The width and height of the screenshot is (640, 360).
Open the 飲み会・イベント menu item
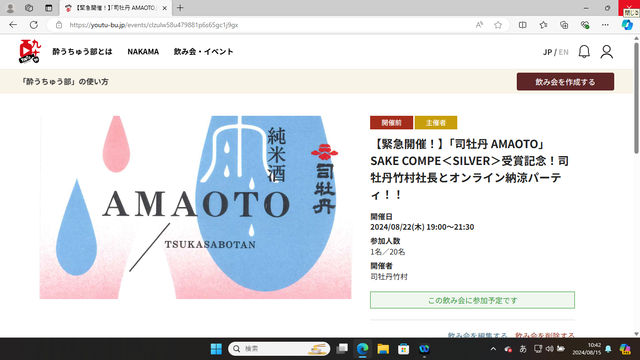tap(203, 51)
